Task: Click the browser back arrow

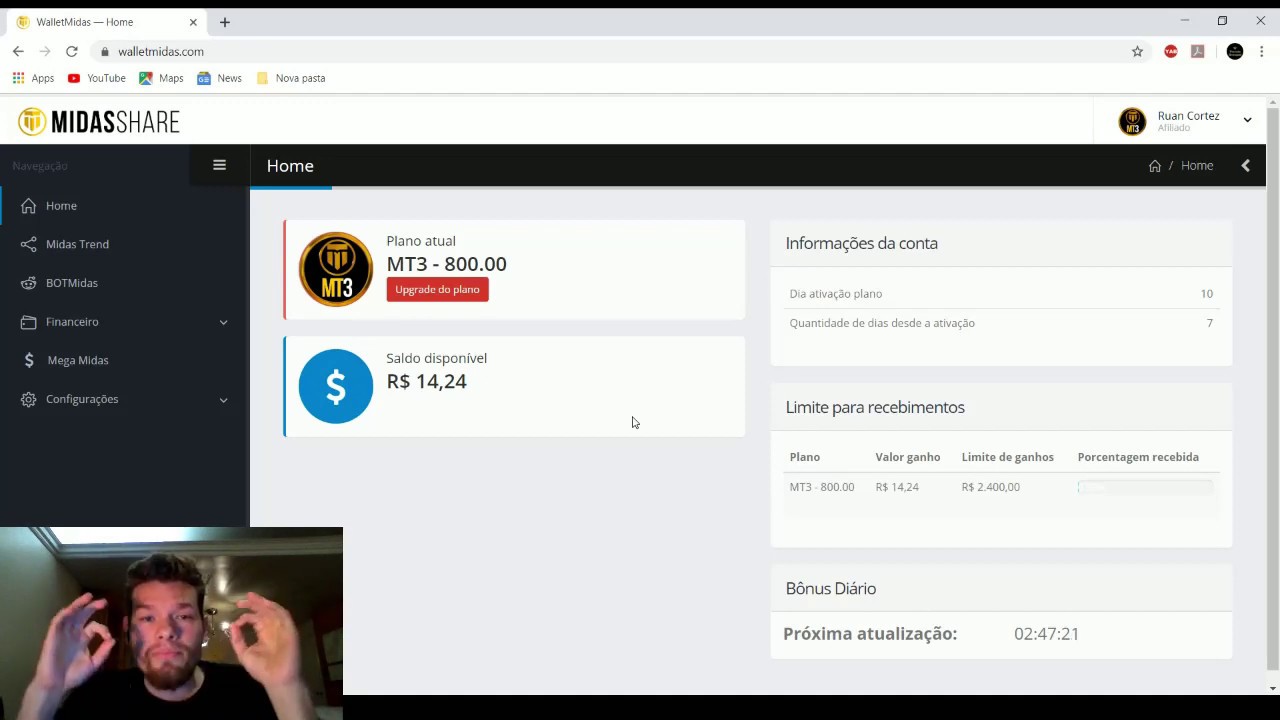Action: pos(18,51)
